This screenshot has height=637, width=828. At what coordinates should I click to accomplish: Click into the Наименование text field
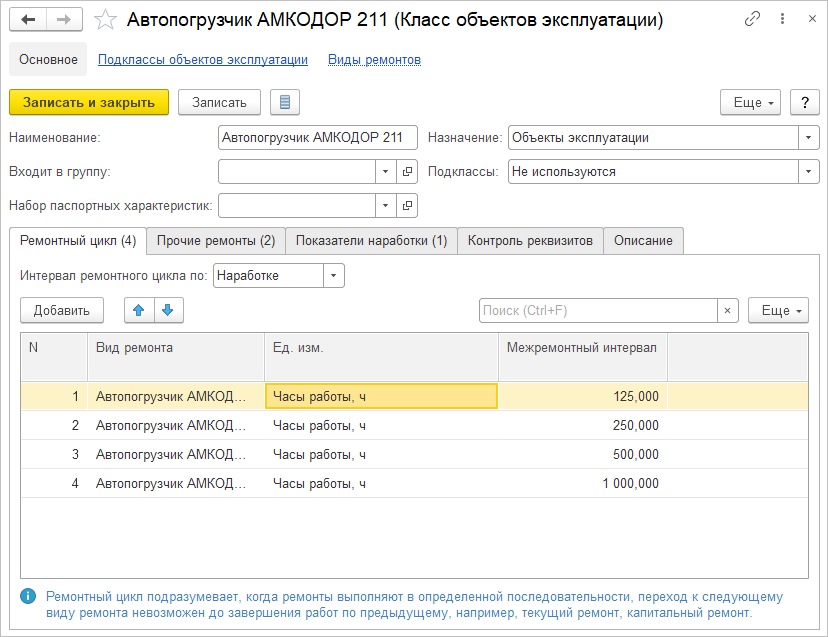coord(316,138)
